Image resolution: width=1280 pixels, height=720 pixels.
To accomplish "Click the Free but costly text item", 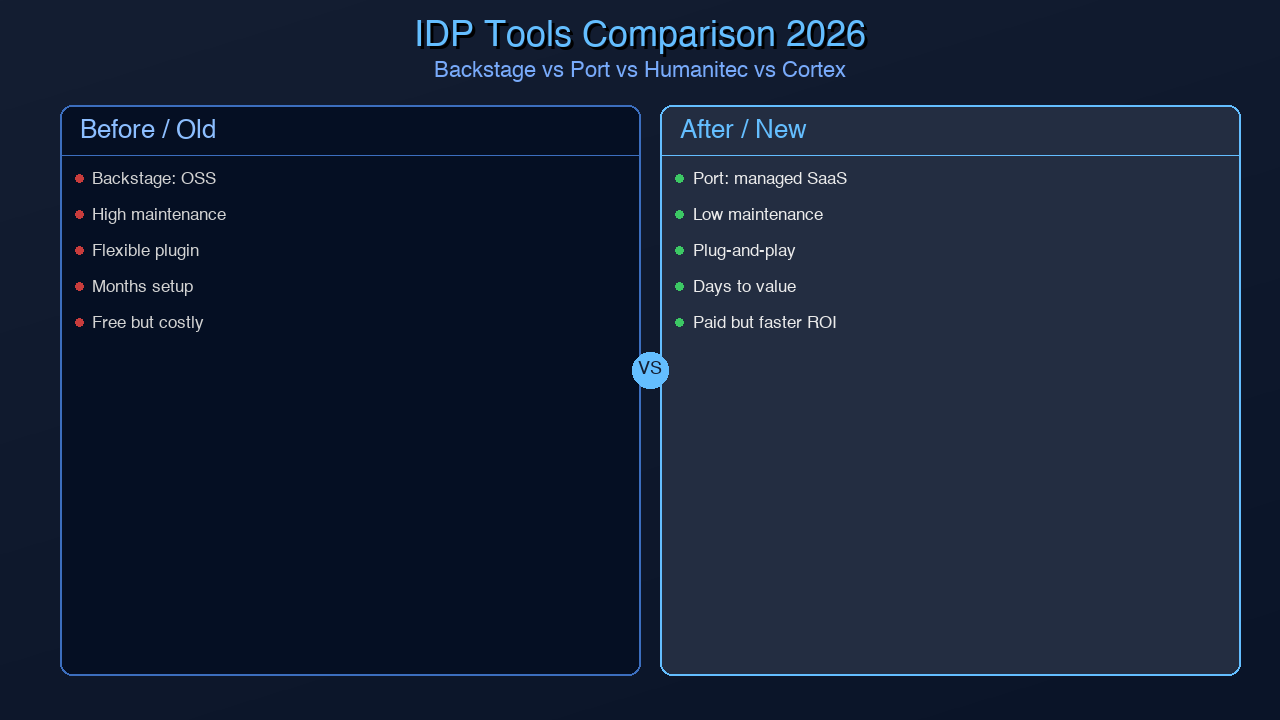I will 147,322.
